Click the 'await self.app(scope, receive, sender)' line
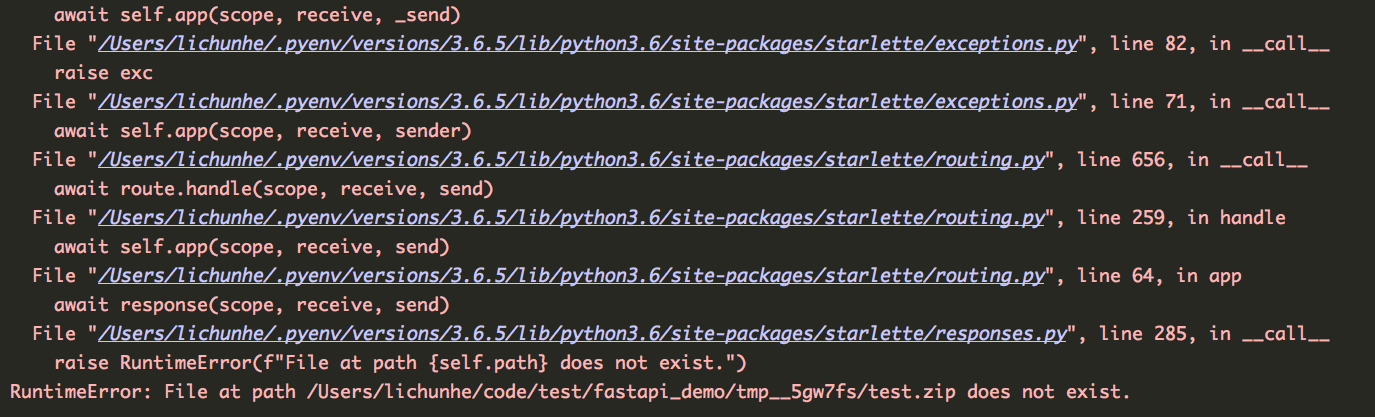 point(262,131)
